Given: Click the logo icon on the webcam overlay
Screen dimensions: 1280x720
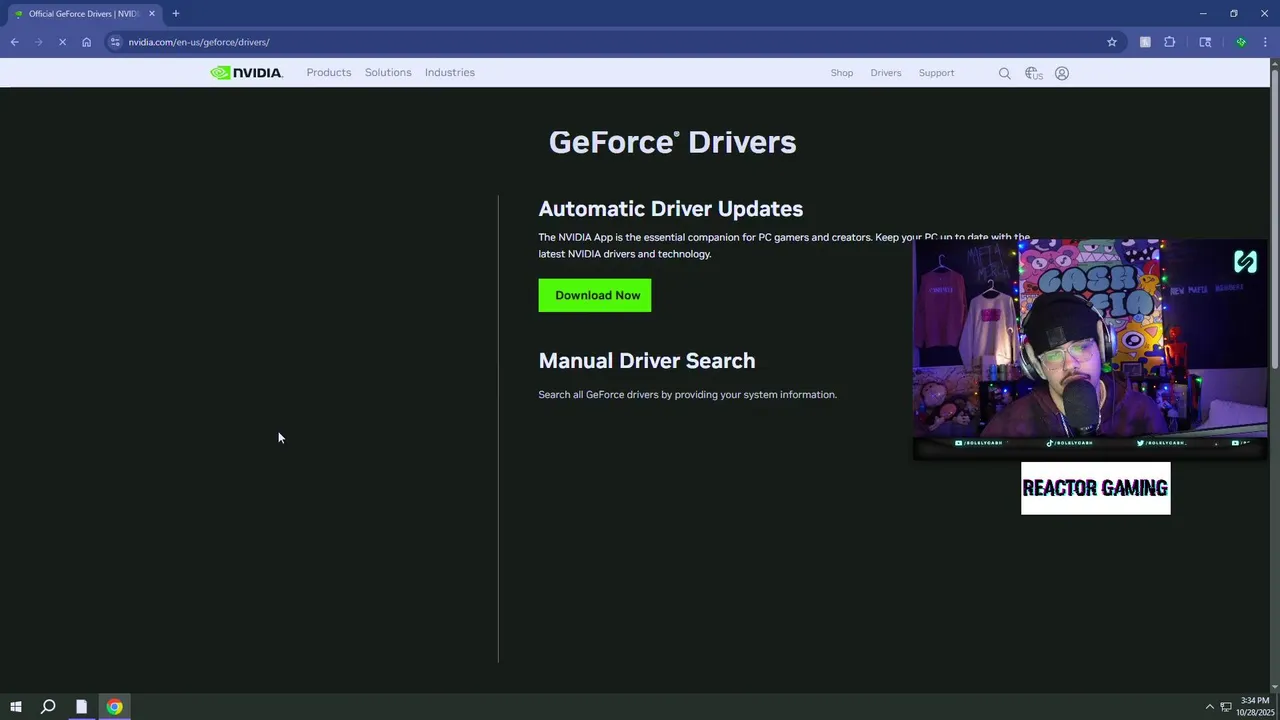Looking at the screenshot, I should (1245, 262).
